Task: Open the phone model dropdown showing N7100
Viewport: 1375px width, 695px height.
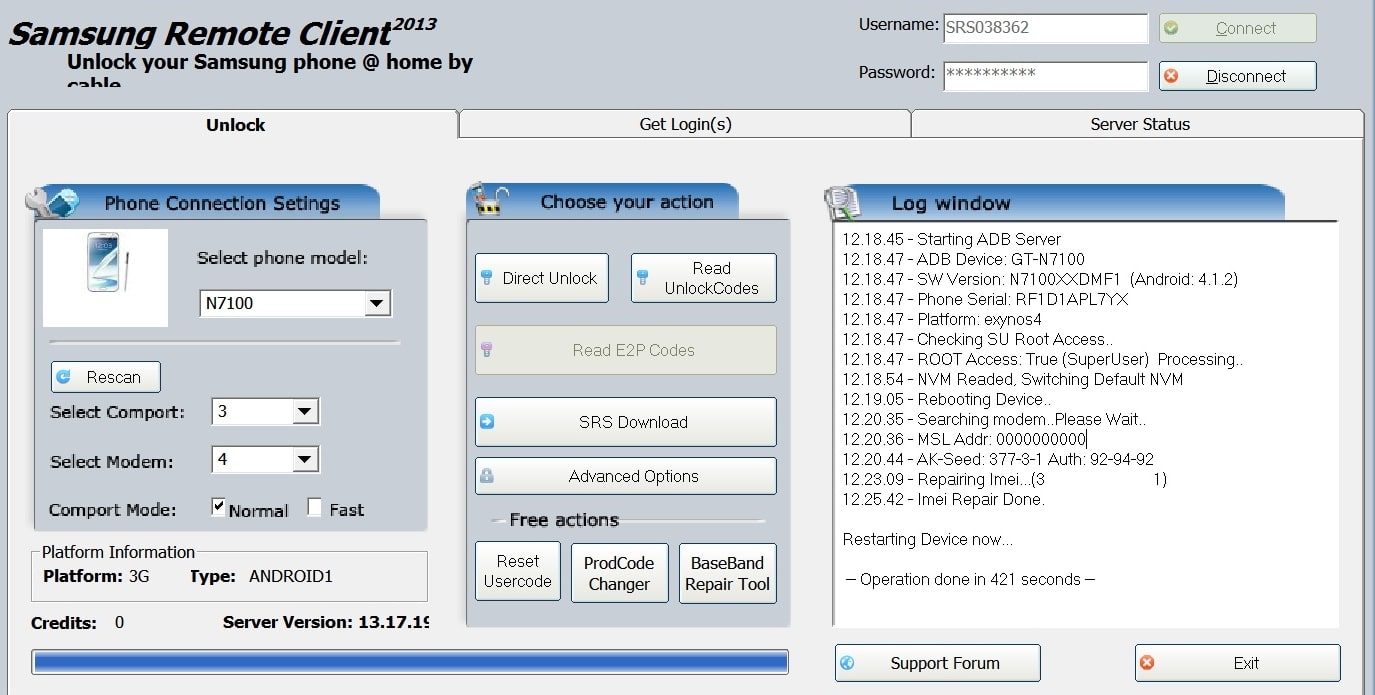Action: point(295,303)
